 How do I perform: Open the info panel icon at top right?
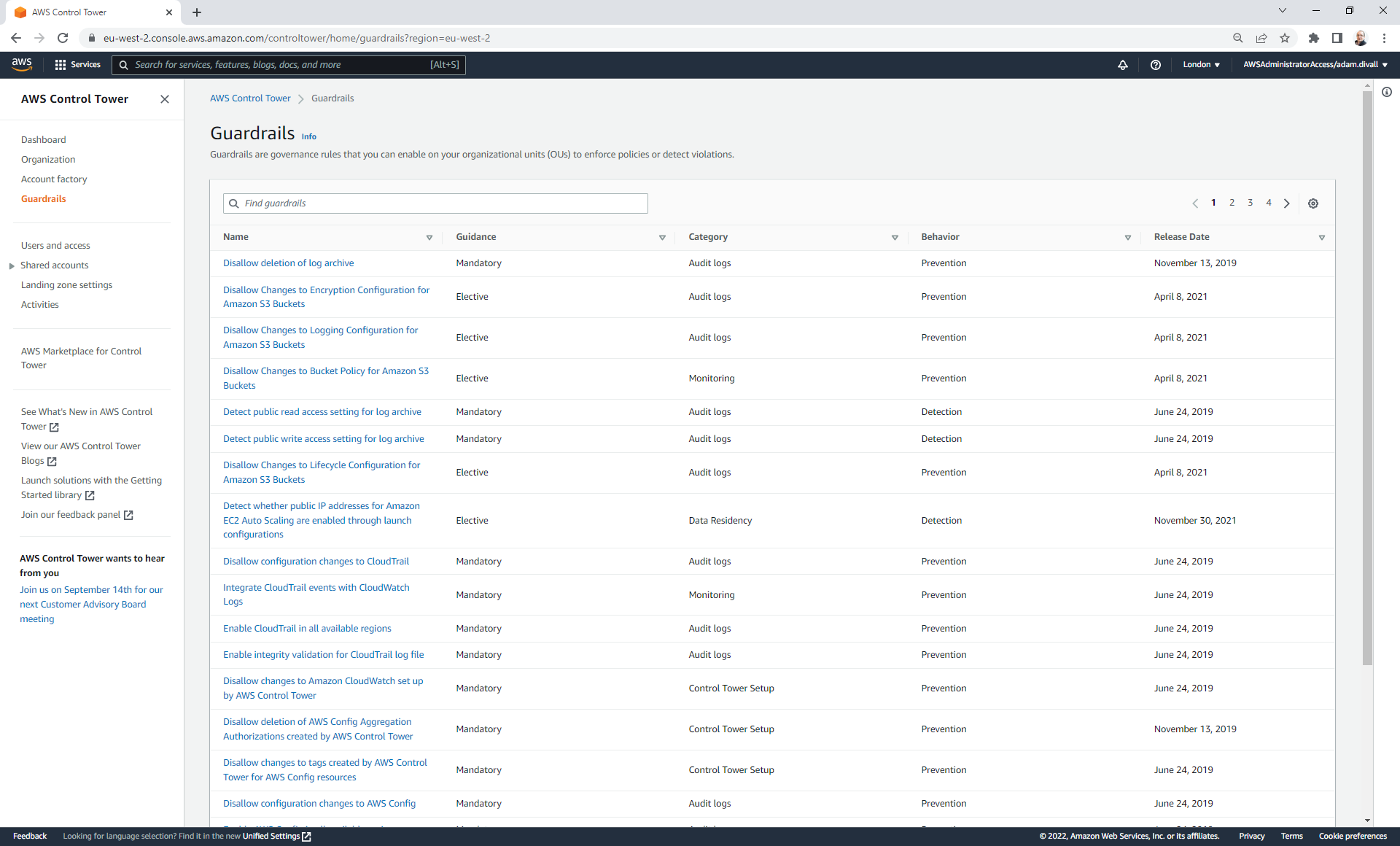(x=1388, y=92)
